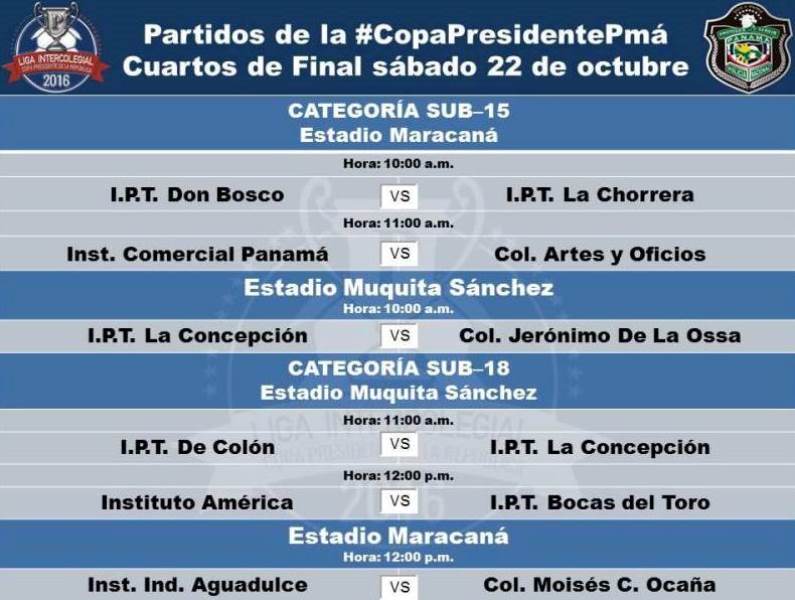Click VS box beside I.P.T. De Colón
795x600 pixels.
[399, 444]
